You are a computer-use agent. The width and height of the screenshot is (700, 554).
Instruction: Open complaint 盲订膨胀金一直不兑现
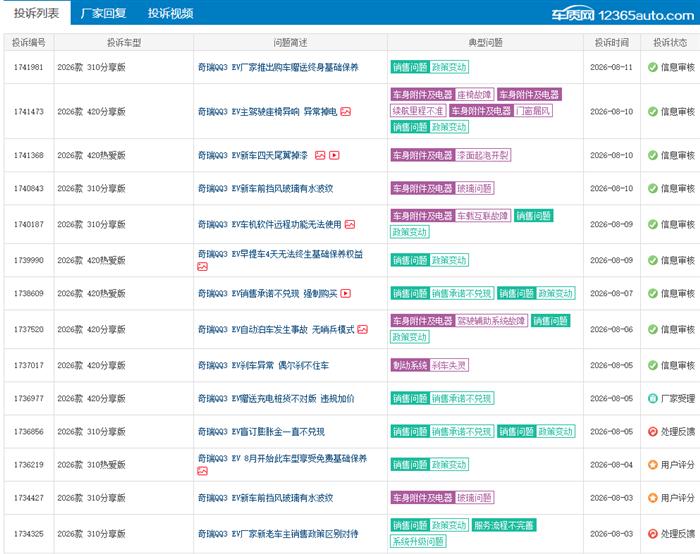tap(261, 432)
